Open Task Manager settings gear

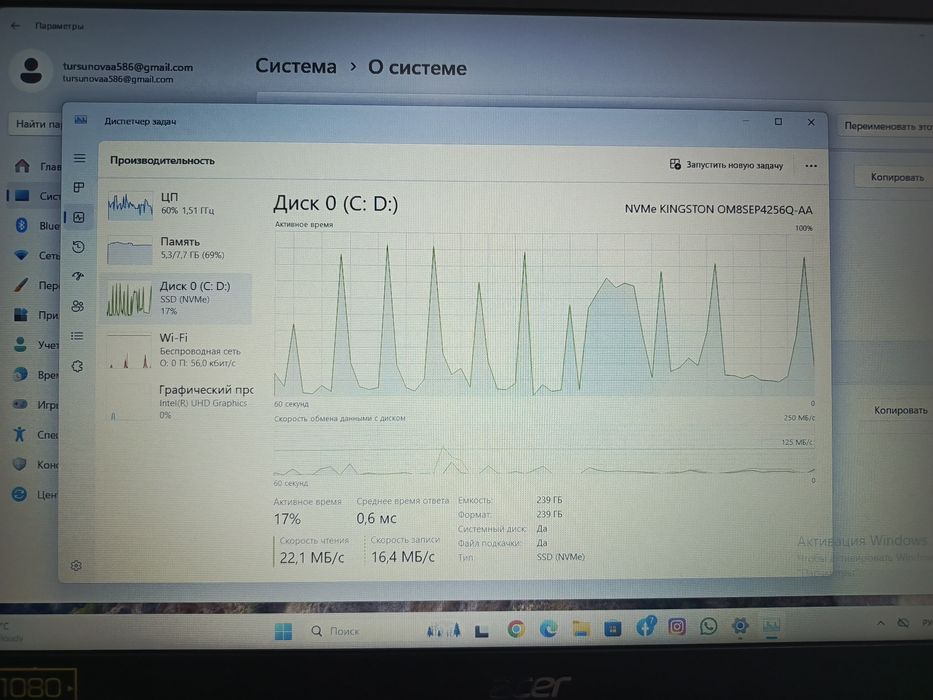(x=76, y=565)
